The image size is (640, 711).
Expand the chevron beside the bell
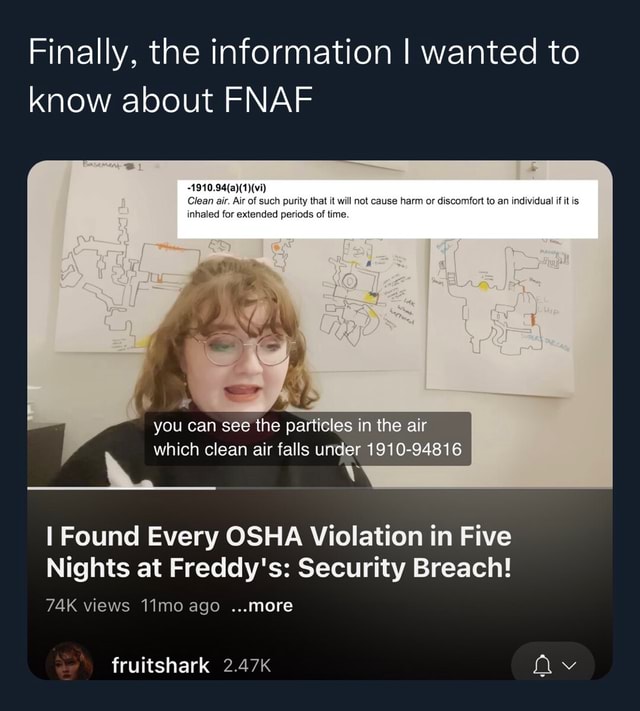pos(569,665)
